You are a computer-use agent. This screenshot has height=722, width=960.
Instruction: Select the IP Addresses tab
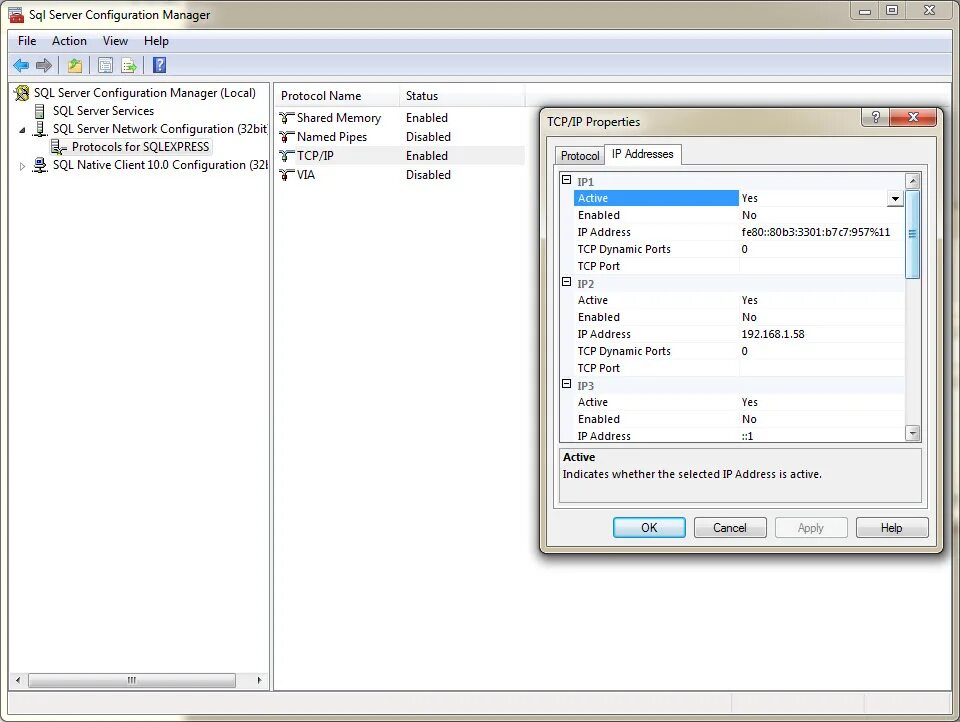642,154
